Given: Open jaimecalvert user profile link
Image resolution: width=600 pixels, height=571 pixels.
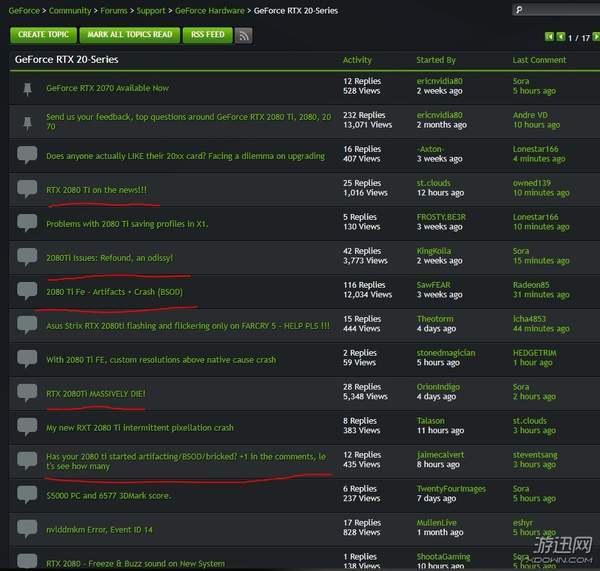Looking at the screenshot, I should coord(440,455).
